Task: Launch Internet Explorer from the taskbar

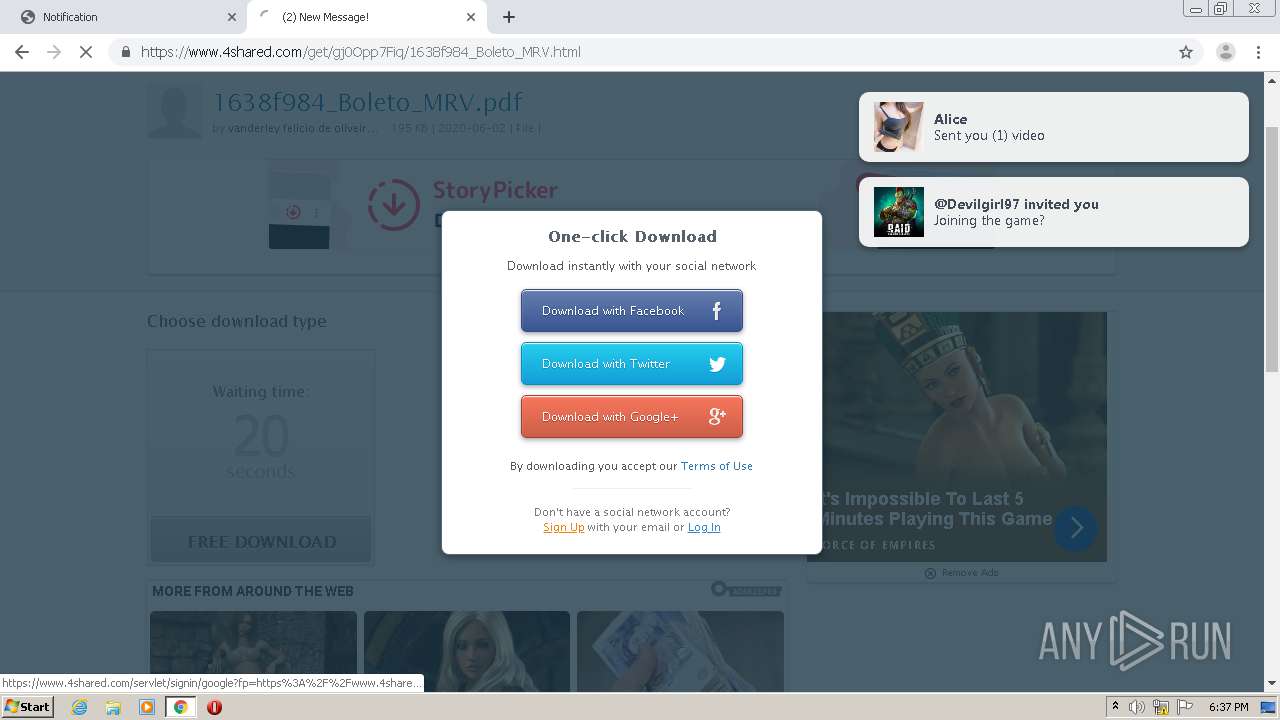Action: pos(79,707)
